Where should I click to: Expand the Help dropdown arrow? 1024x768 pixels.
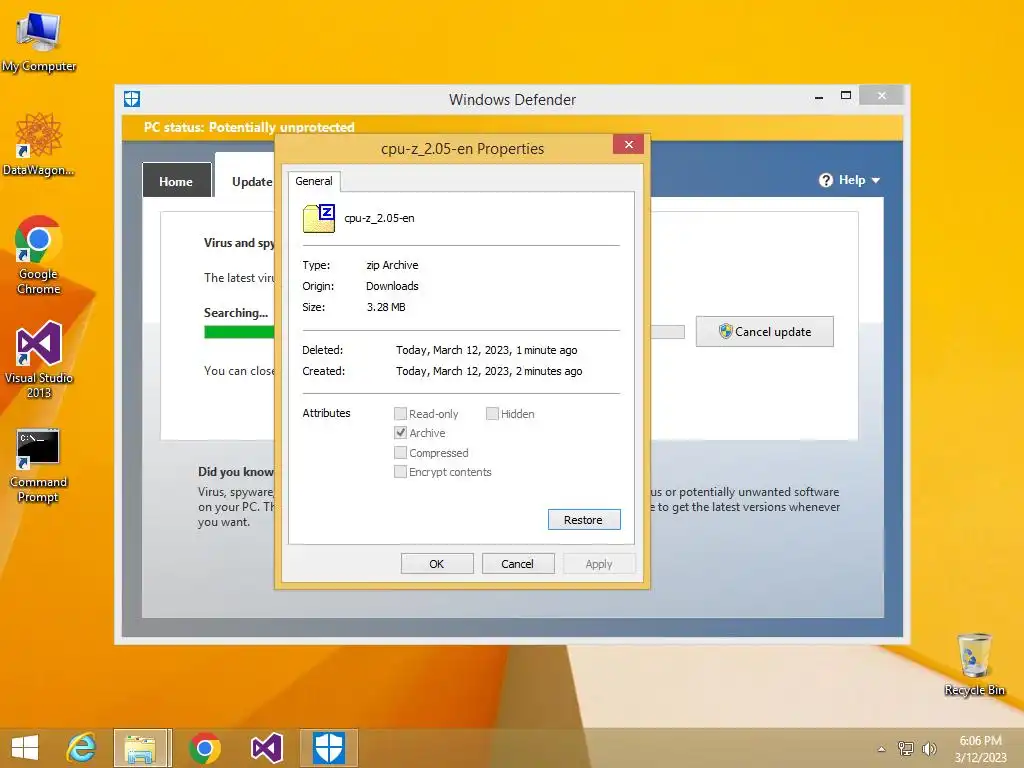coord(876,180)
